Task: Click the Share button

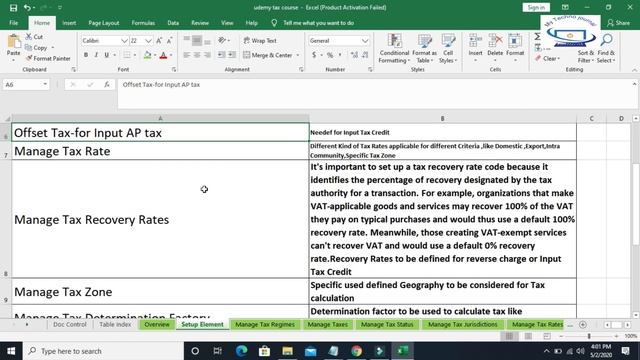Action: coord(618,23)
